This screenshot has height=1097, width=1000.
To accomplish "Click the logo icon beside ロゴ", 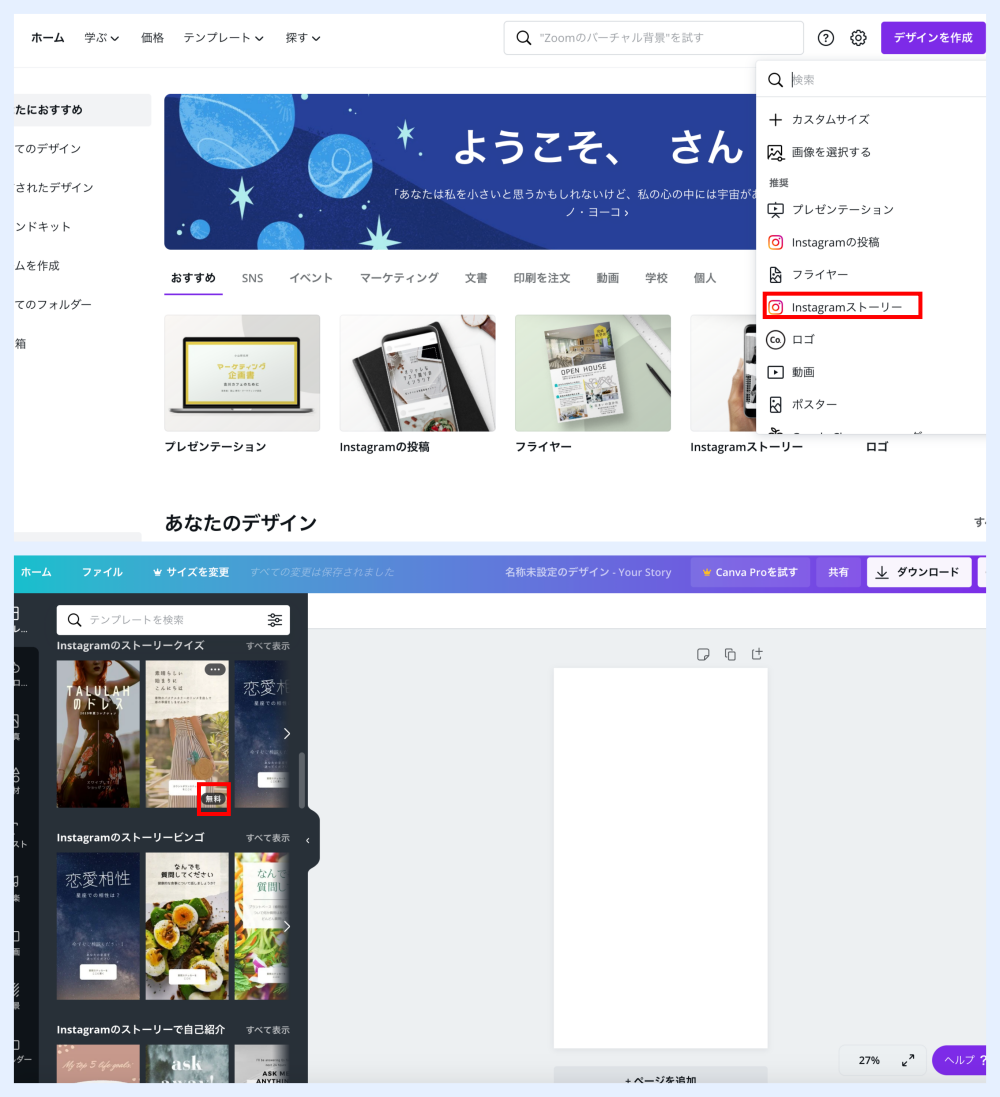I will click(x=775, y=340).
